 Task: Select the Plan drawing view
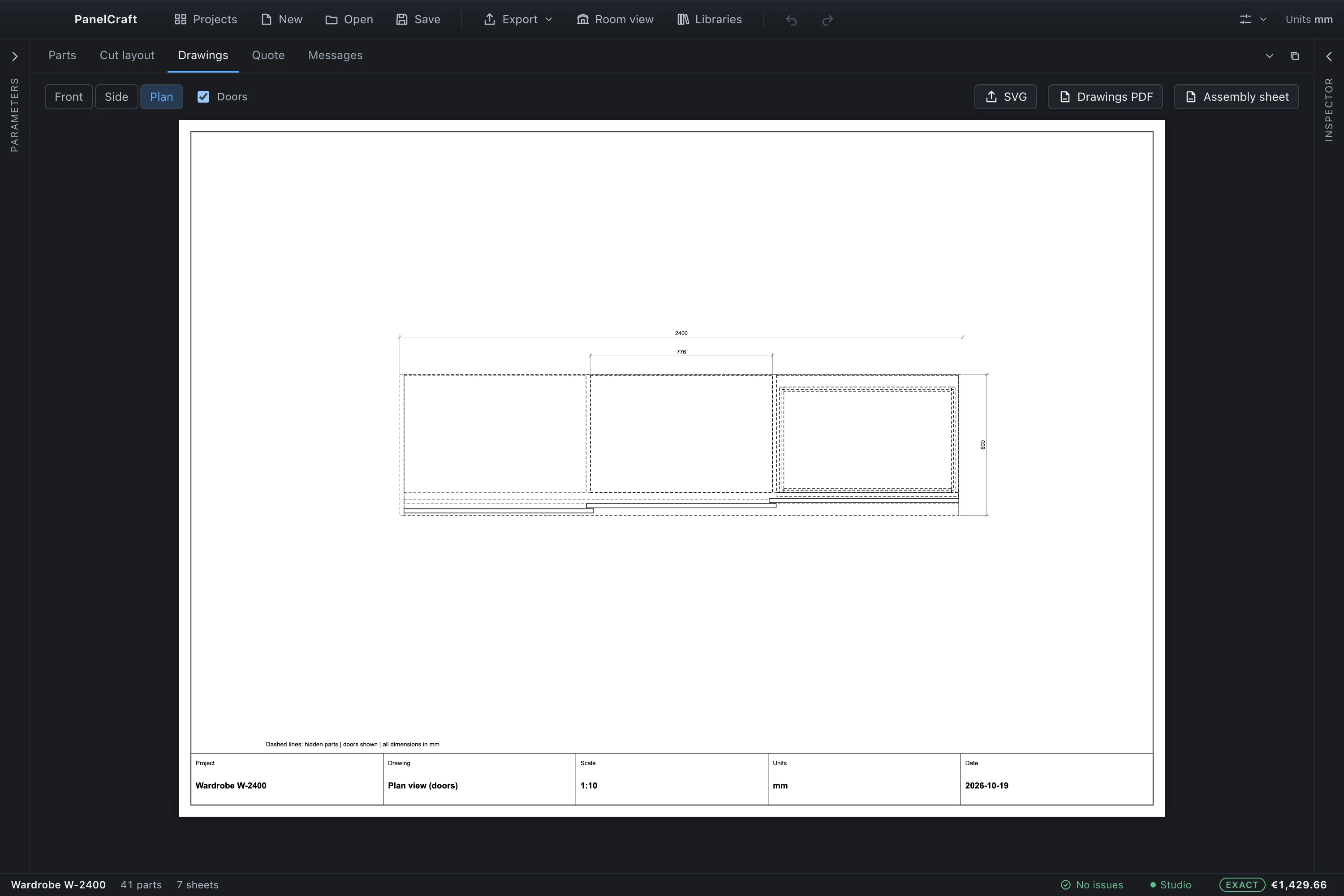[x=161, y=97]
